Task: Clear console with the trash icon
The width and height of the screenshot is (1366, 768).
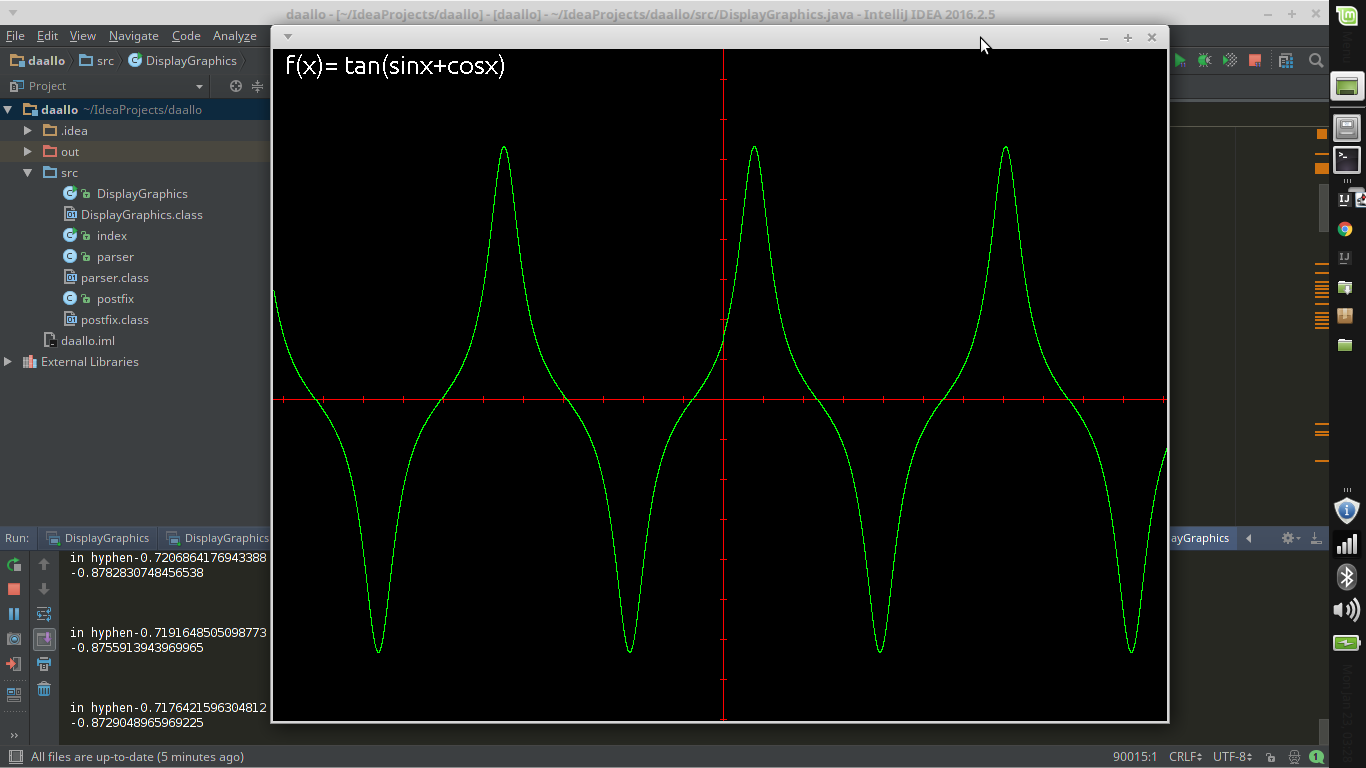Action: (x=44, y=689)
